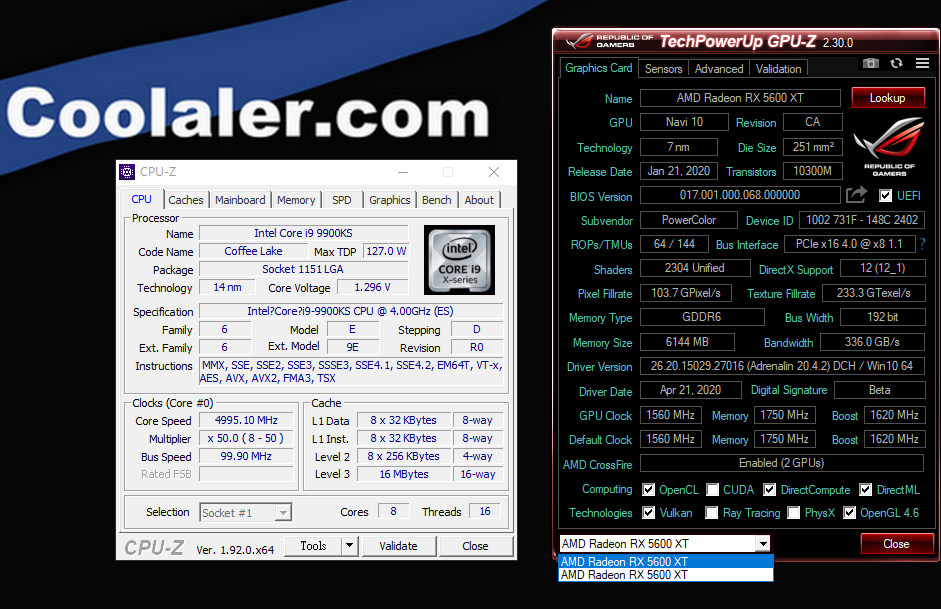Select the second AMD Radeon RX 5600 XT option
This screenshot has height=609, width=941.
(666, 575)
